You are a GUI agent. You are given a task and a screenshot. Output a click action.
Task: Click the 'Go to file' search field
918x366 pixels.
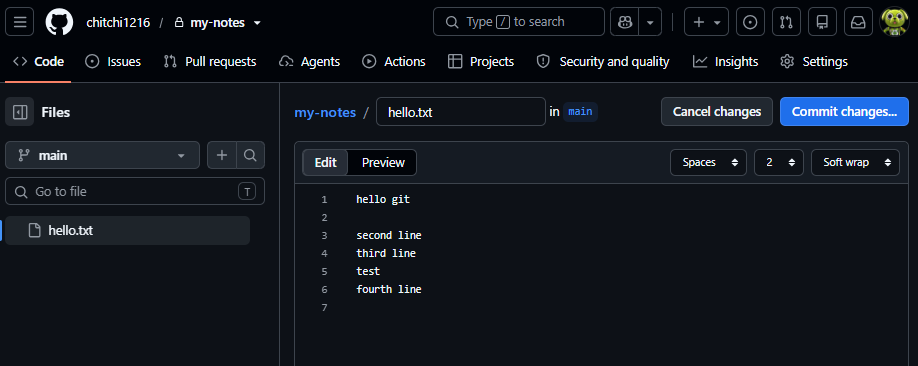coord(135,191)
